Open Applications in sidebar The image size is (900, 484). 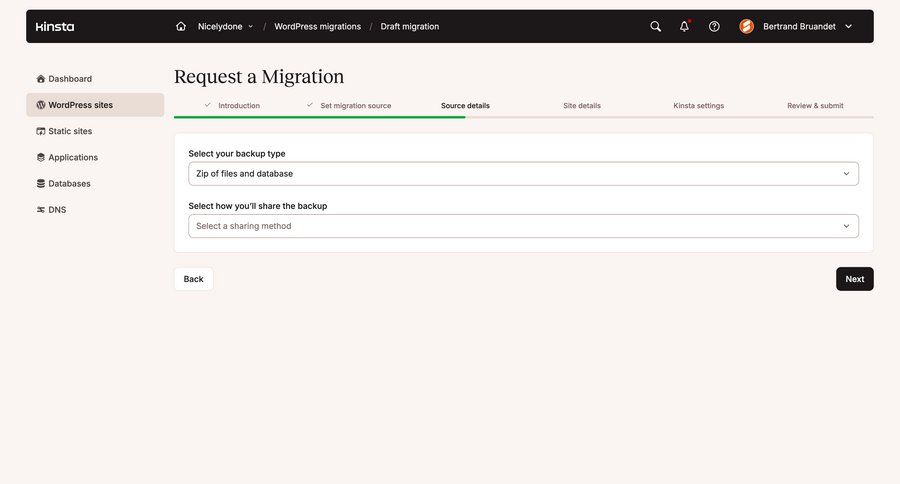click(x=95, y=157)
